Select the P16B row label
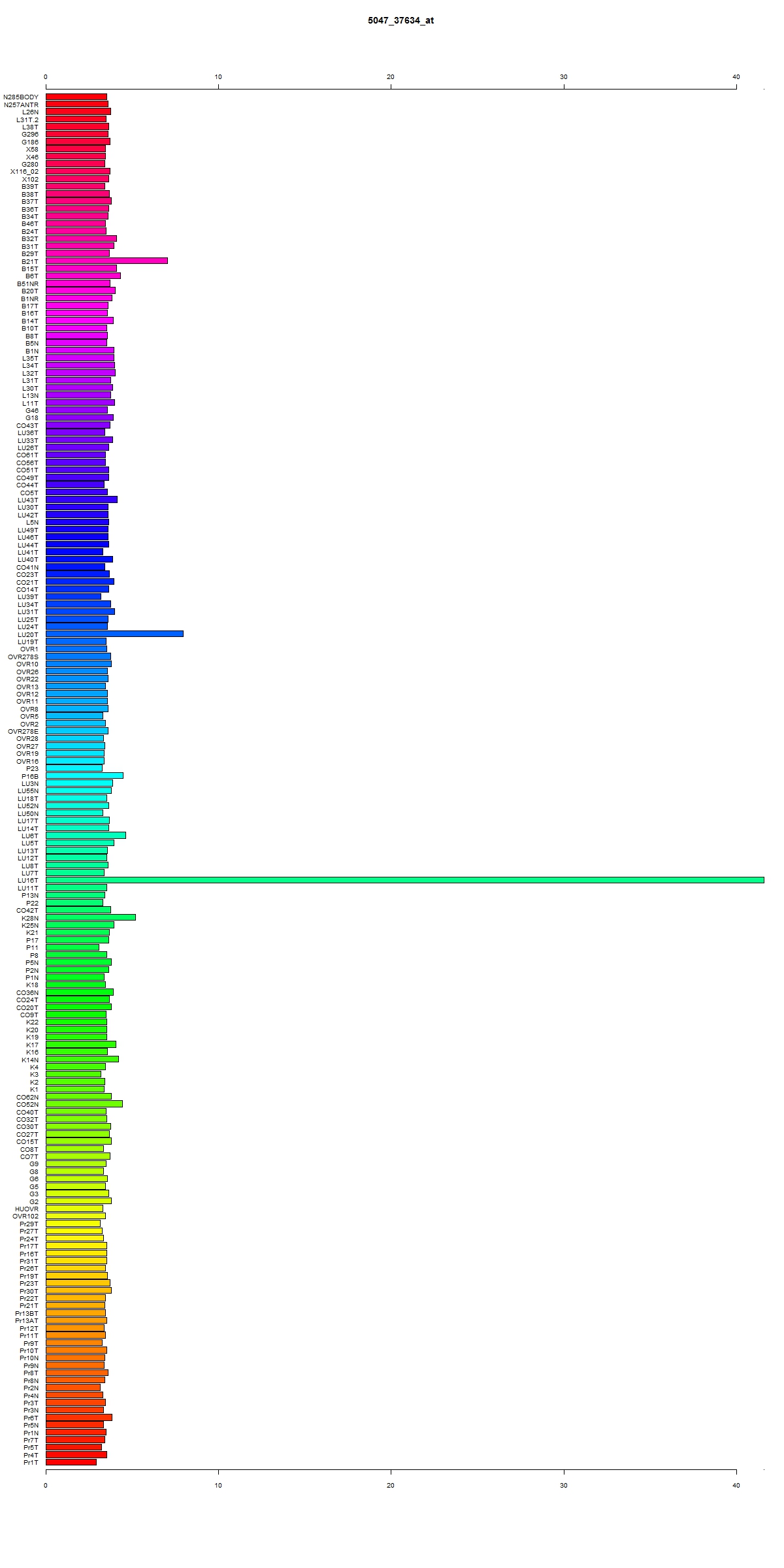The image size is (784, 1568). click(x=30, y=776)
